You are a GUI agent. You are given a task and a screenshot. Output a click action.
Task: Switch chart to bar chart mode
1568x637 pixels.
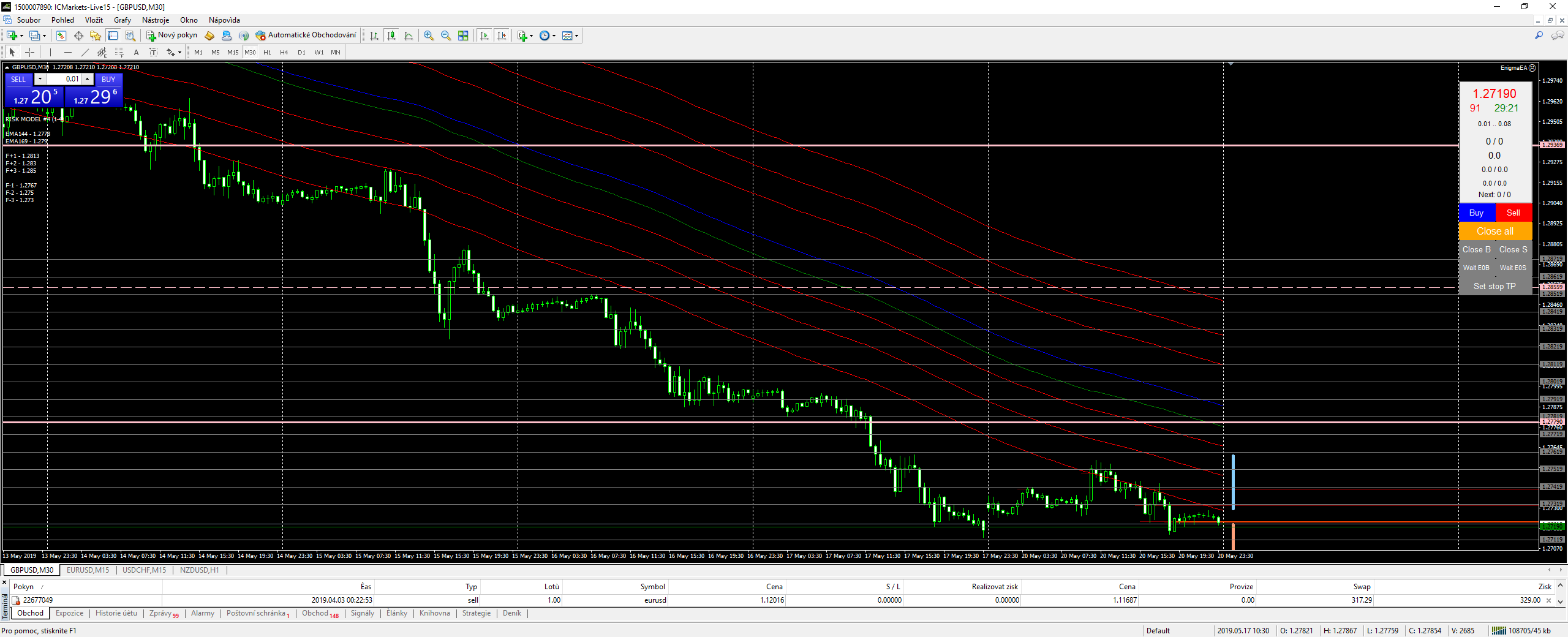click(374, 36)
